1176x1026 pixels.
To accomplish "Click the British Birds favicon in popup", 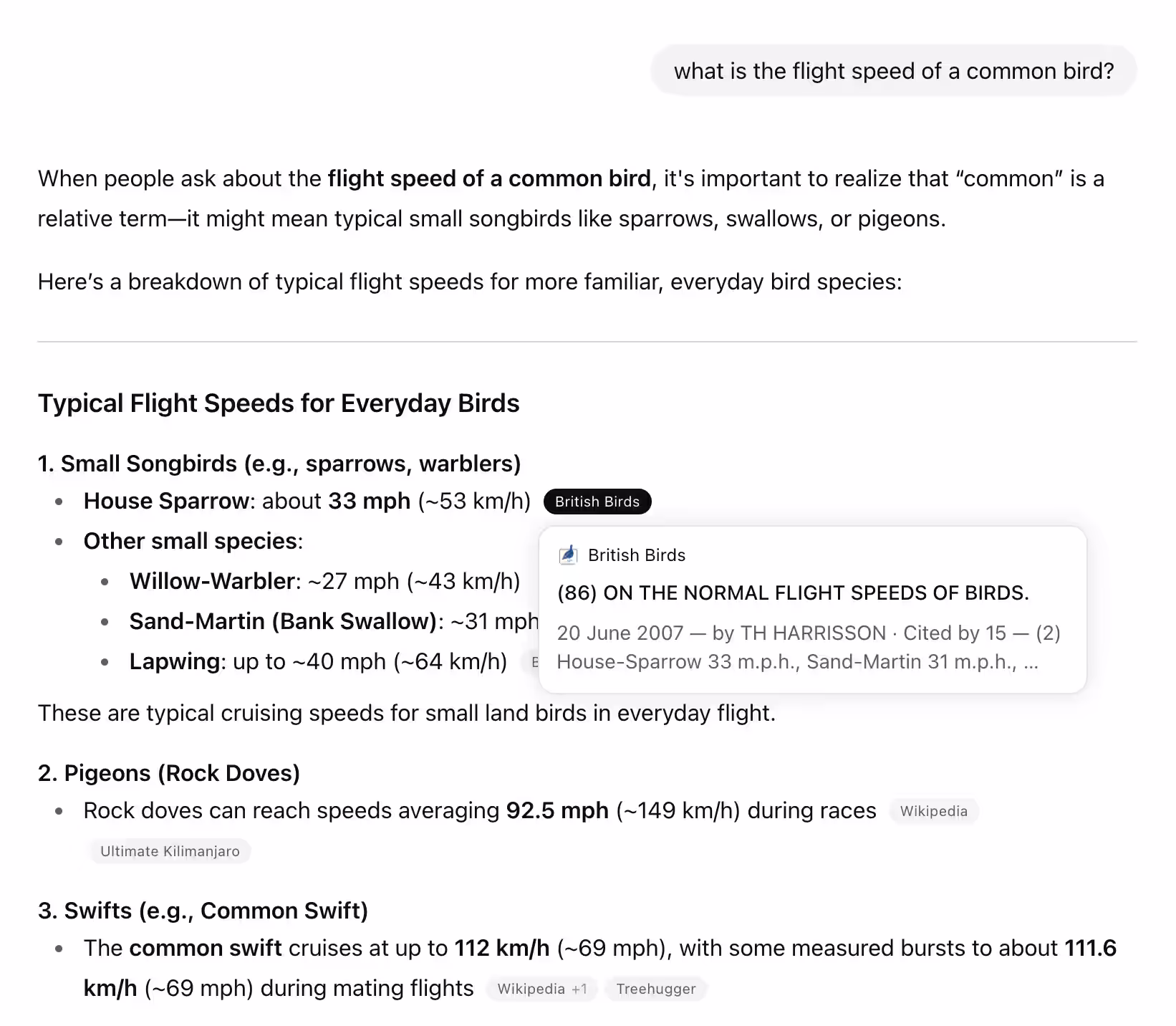I will 568,555.
